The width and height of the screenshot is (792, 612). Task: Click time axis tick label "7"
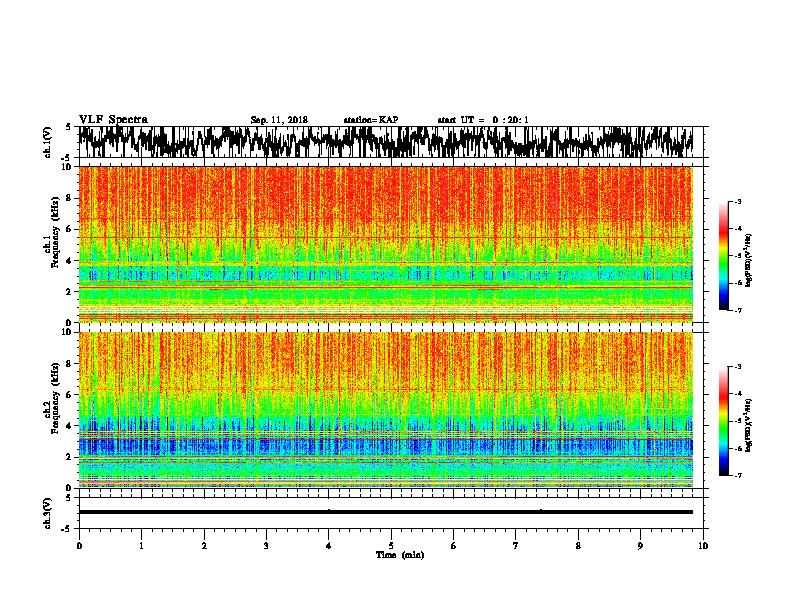(516, 546)
